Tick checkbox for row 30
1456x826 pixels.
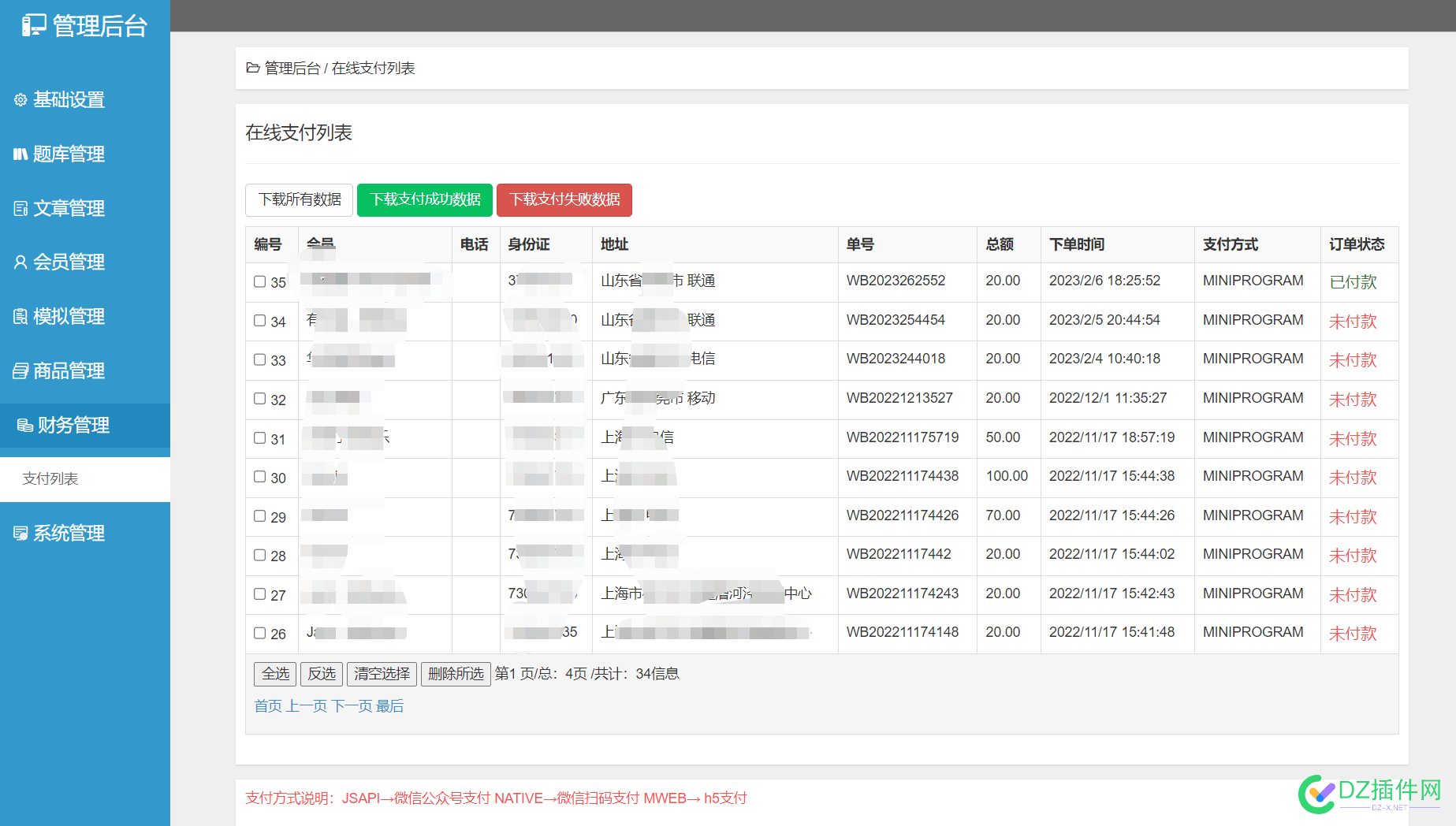[259, 477]
